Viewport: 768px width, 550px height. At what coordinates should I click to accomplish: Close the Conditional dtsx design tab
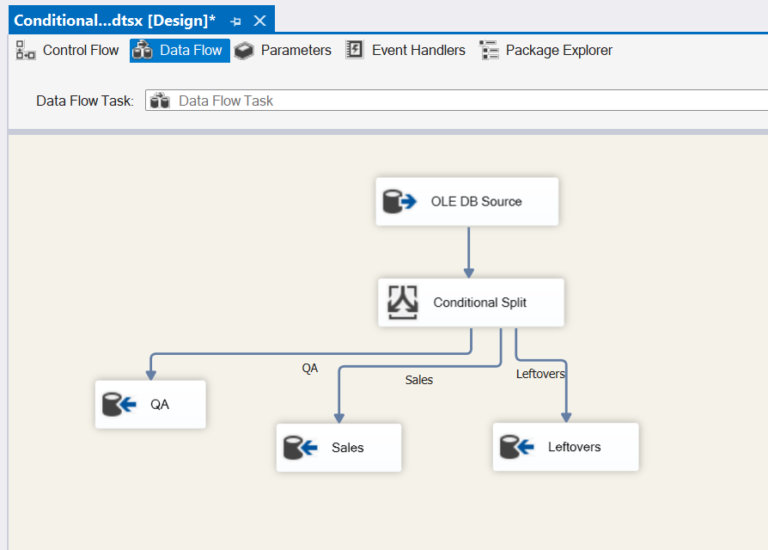coord(260,21)
